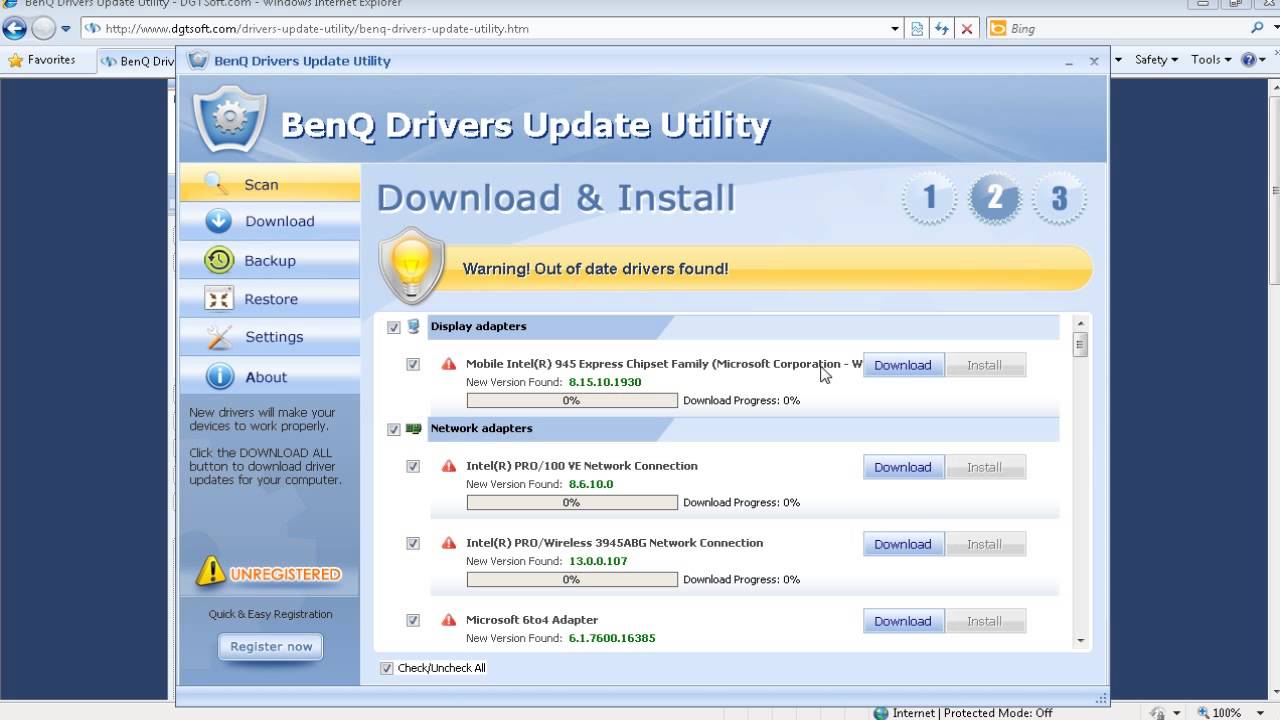Click the Bing search magnifier icon
The height and width of the screenshot is (720, 1280).
point(1257,28)
